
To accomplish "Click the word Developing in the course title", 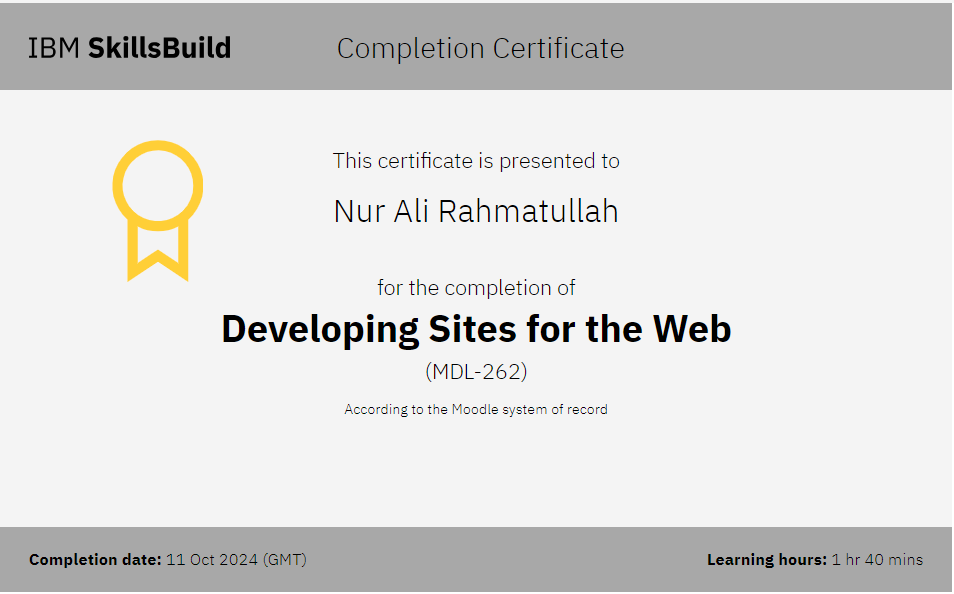I will [x=320, y=329].
